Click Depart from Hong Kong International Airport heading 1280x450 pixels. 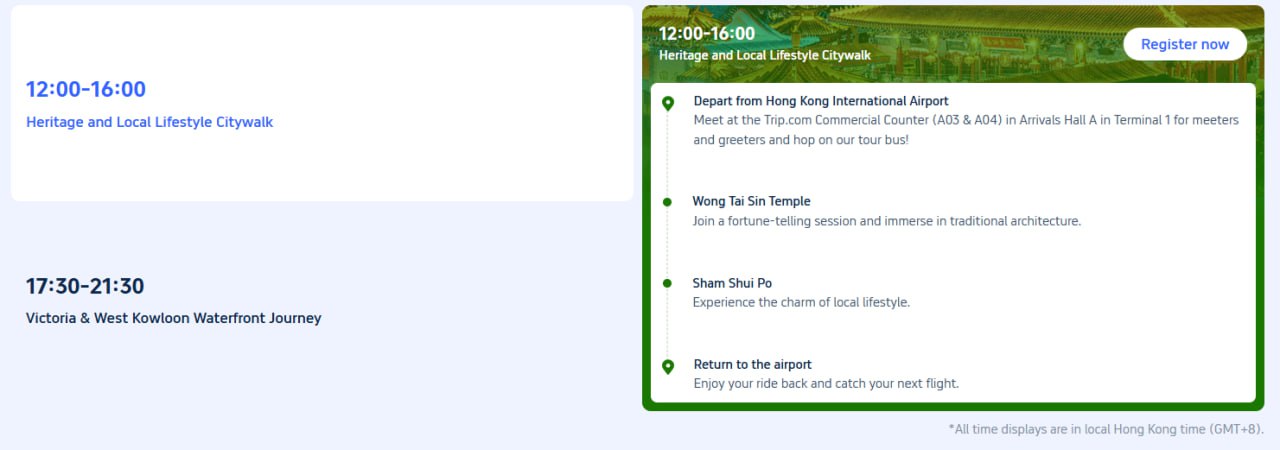click(x=821, y=101)
